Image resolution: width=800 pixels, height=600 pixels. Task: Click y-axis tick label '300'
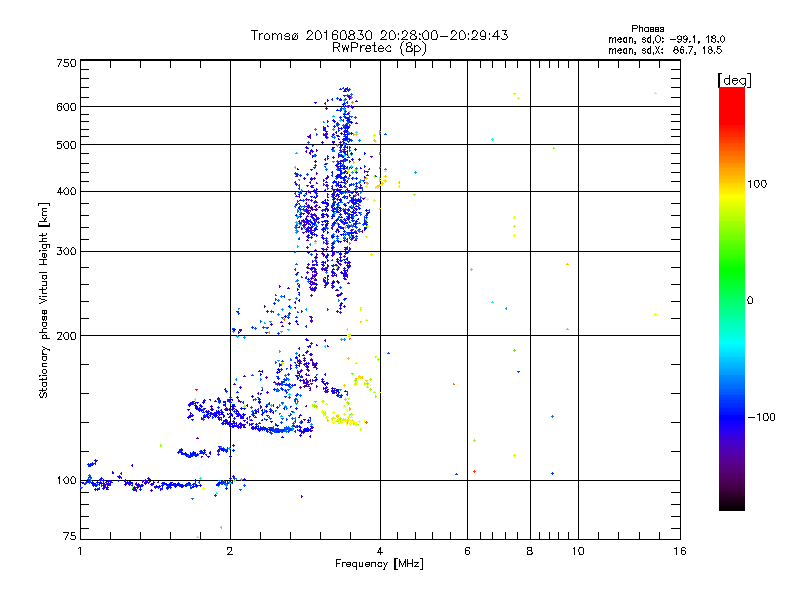click(66, 251)
